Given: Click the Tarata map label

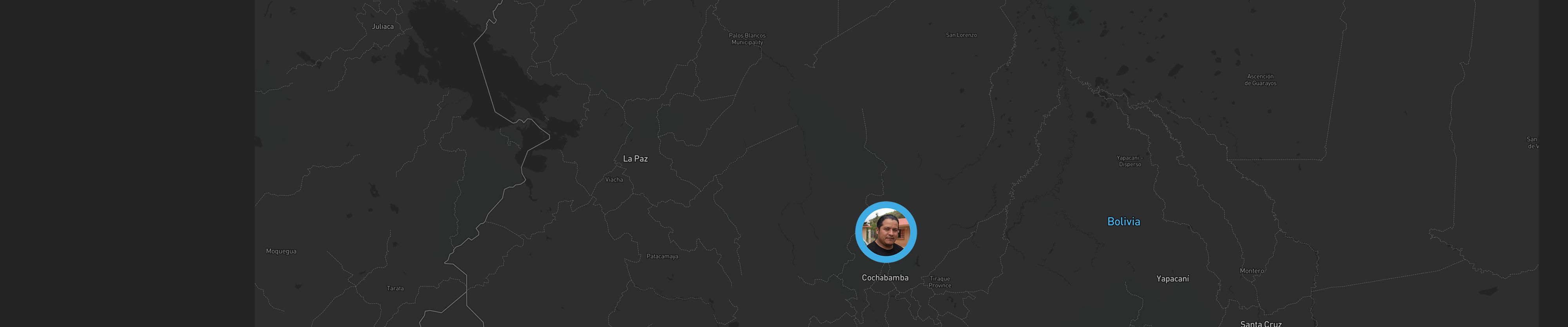Looking at the screenshot, I should pos(395,289).
